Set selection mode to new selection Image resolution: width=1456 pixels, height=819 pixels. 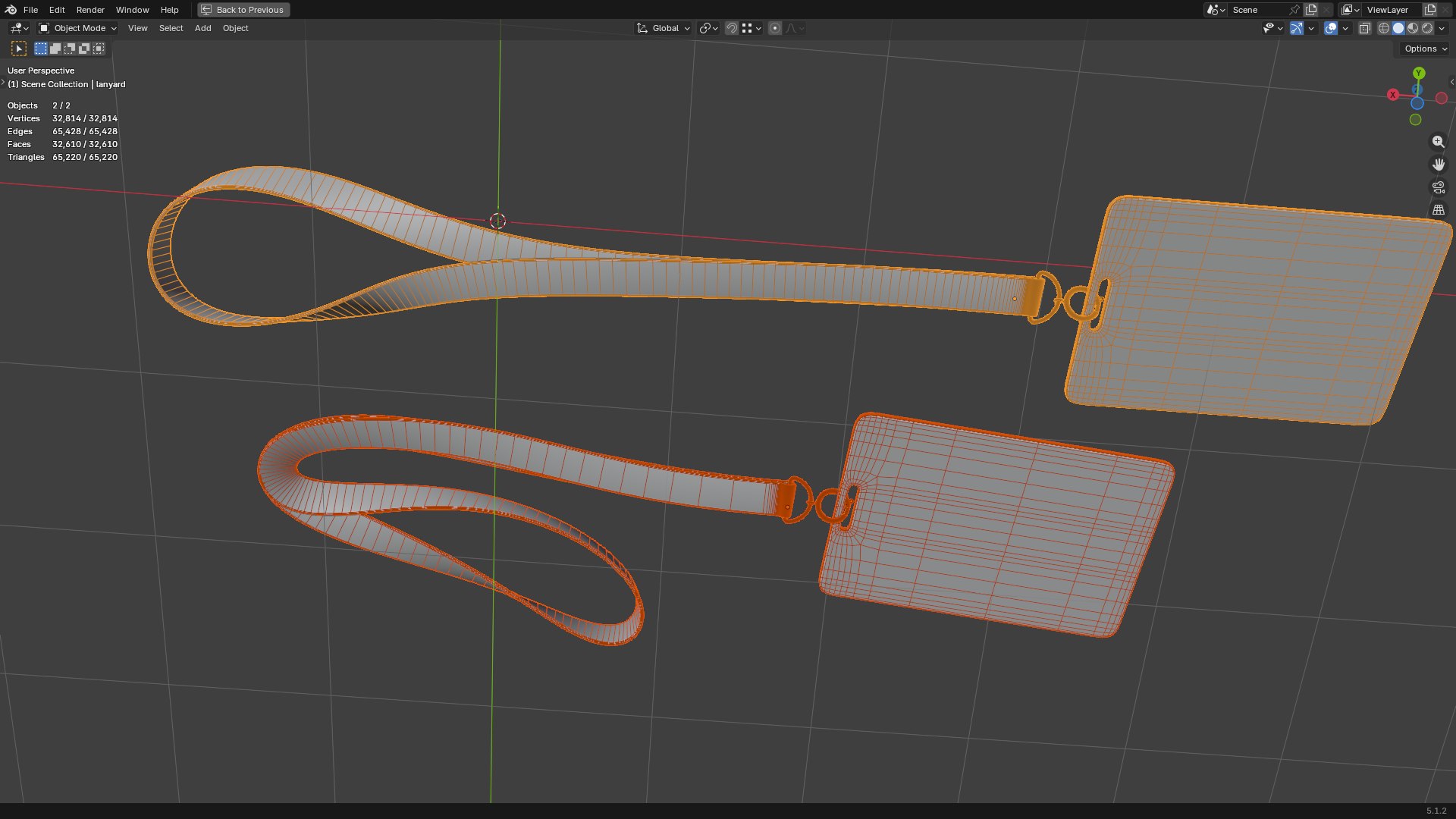[x=41, y=49]
